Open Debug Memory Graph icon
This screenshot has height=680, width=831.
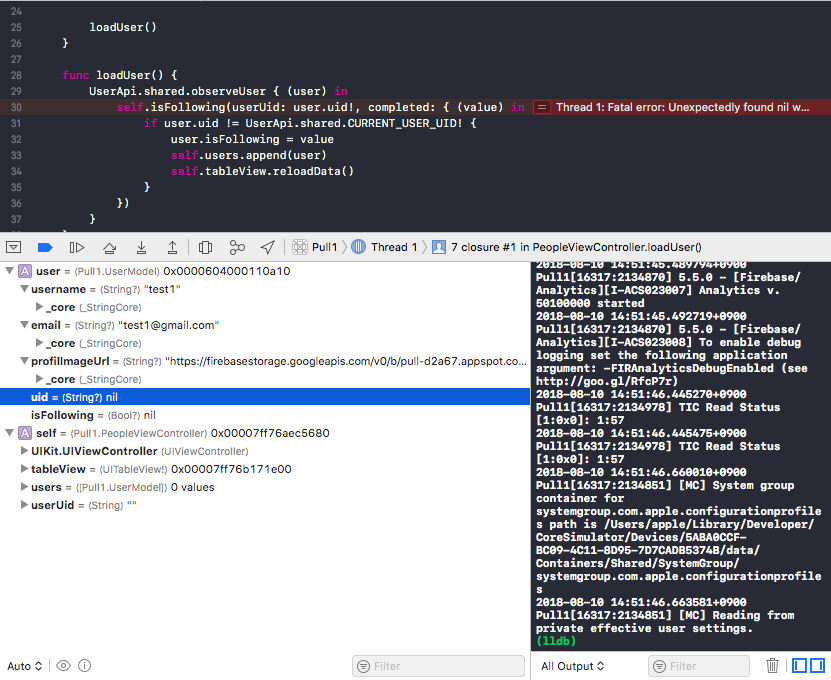point(237,247)
